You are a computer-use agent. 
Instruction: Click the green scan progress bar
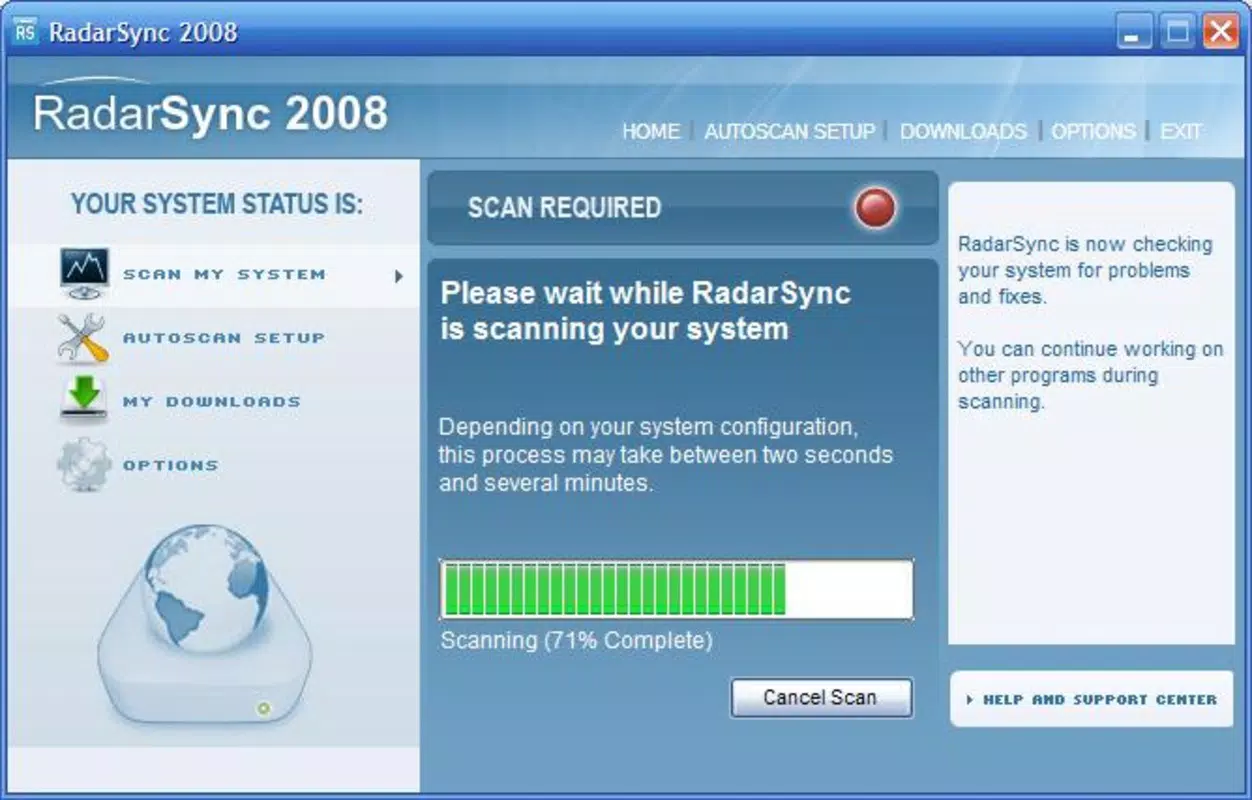click(x=677, y=589)
